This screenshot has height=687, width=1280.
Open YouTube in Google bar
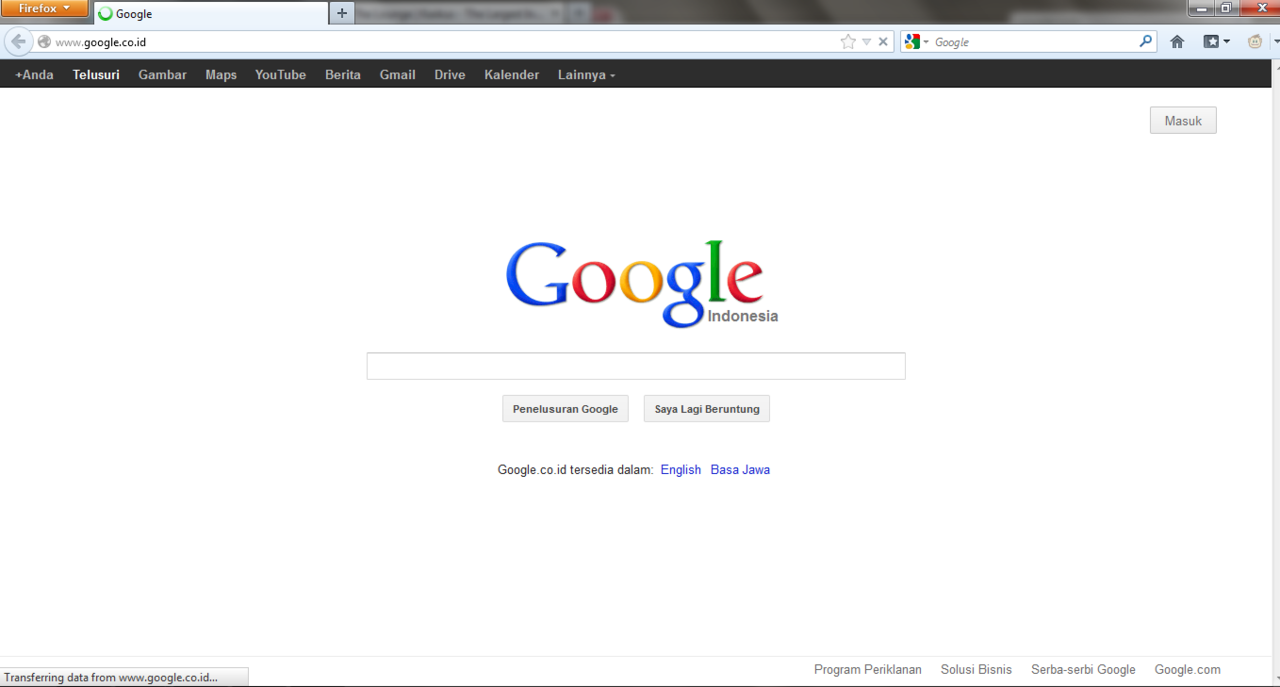(x=280, y=75)
